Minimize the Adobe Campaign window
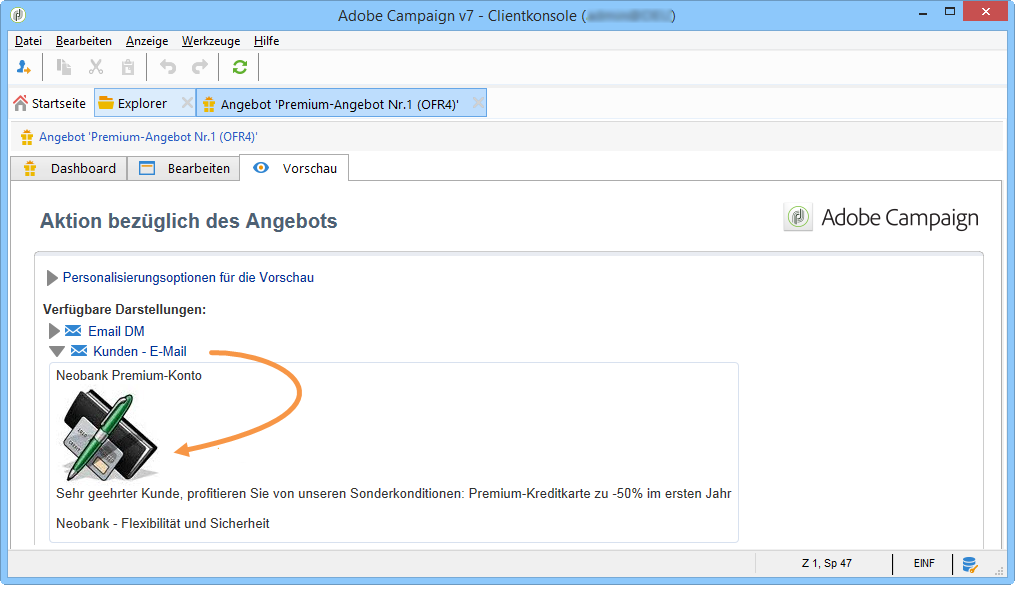The image size is (1033, 608). click(x=923, y=12)
